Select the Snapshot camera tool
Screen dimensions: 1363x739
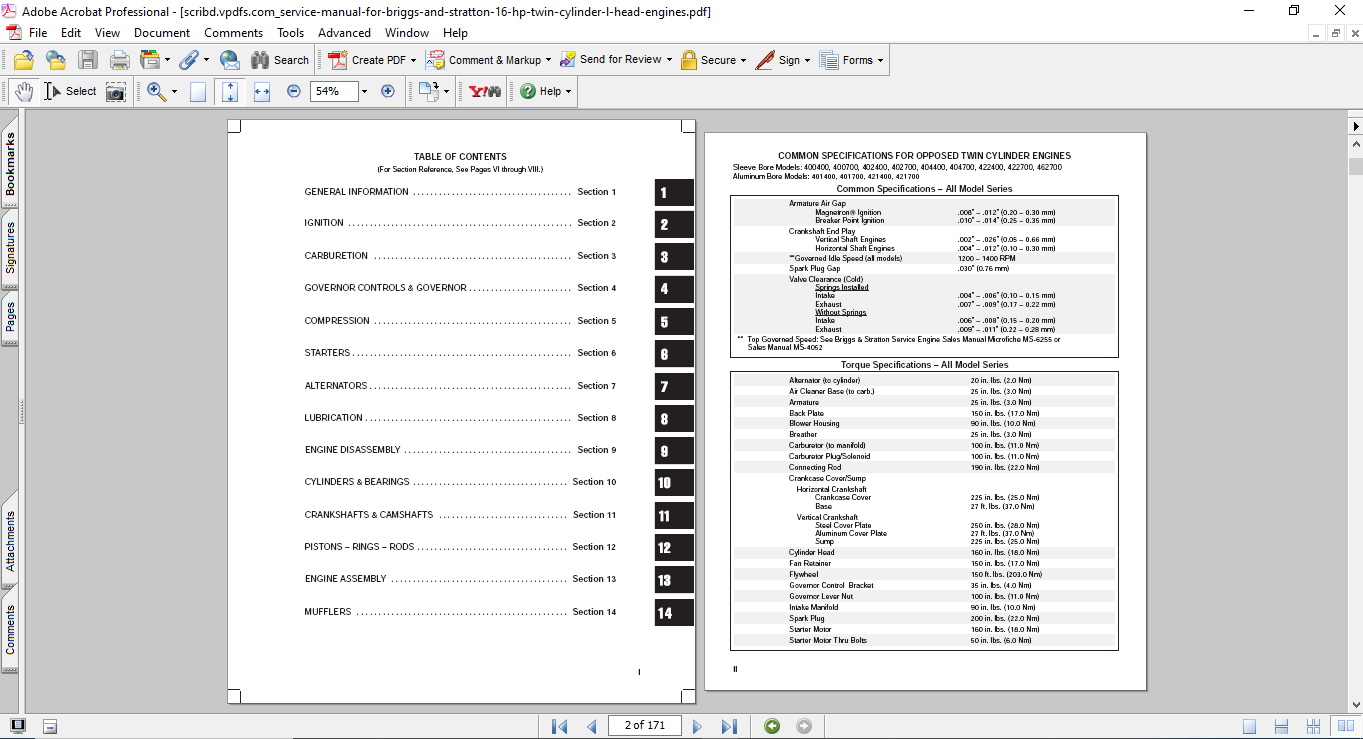[117, 92]
